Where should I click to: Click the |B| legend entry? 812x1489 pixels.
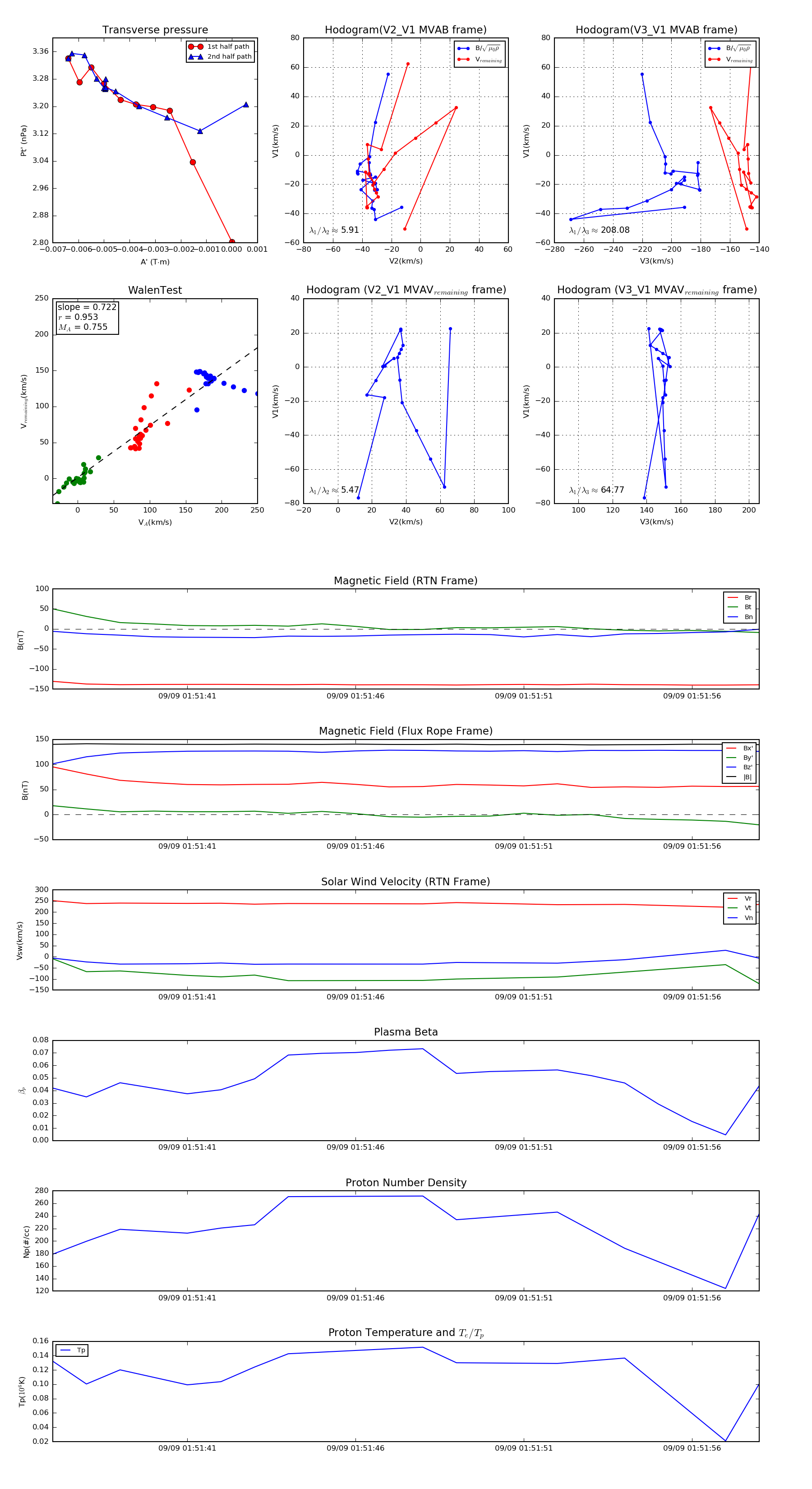coord(740,777)
